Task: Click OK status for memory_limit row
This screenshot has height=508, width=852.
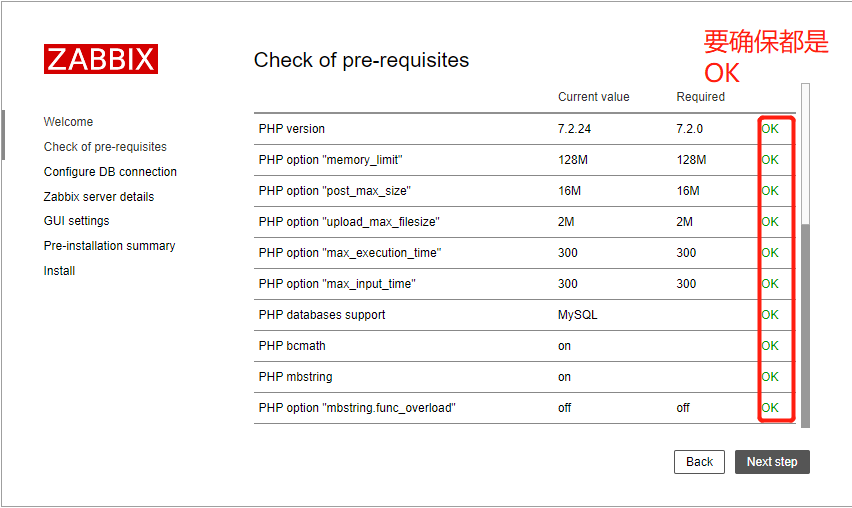Action: [770, 160]
